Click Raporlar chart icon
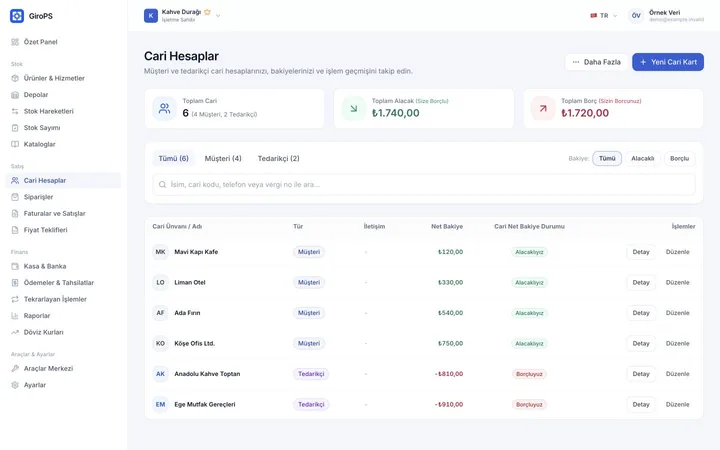This screenshot has width=720, height=450. 15,316
